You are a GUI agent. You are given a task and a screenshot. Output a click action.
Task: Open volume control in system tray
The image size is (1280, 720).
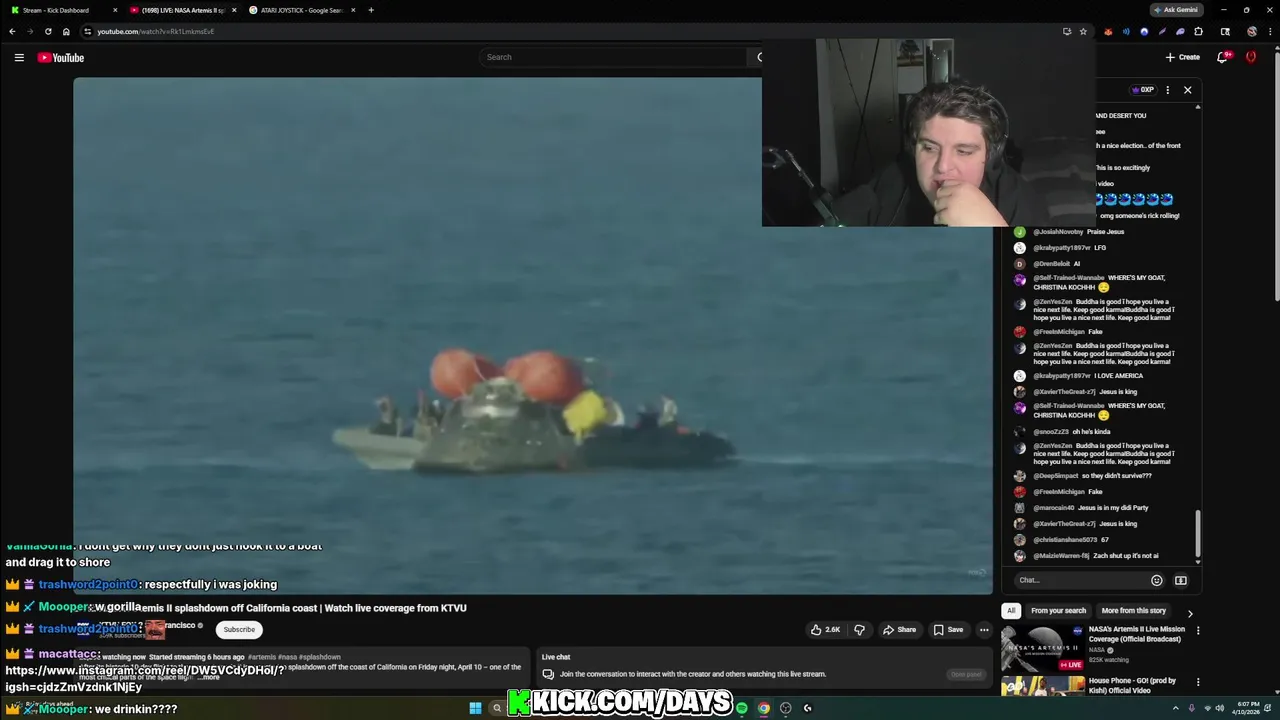(1219, 708)
